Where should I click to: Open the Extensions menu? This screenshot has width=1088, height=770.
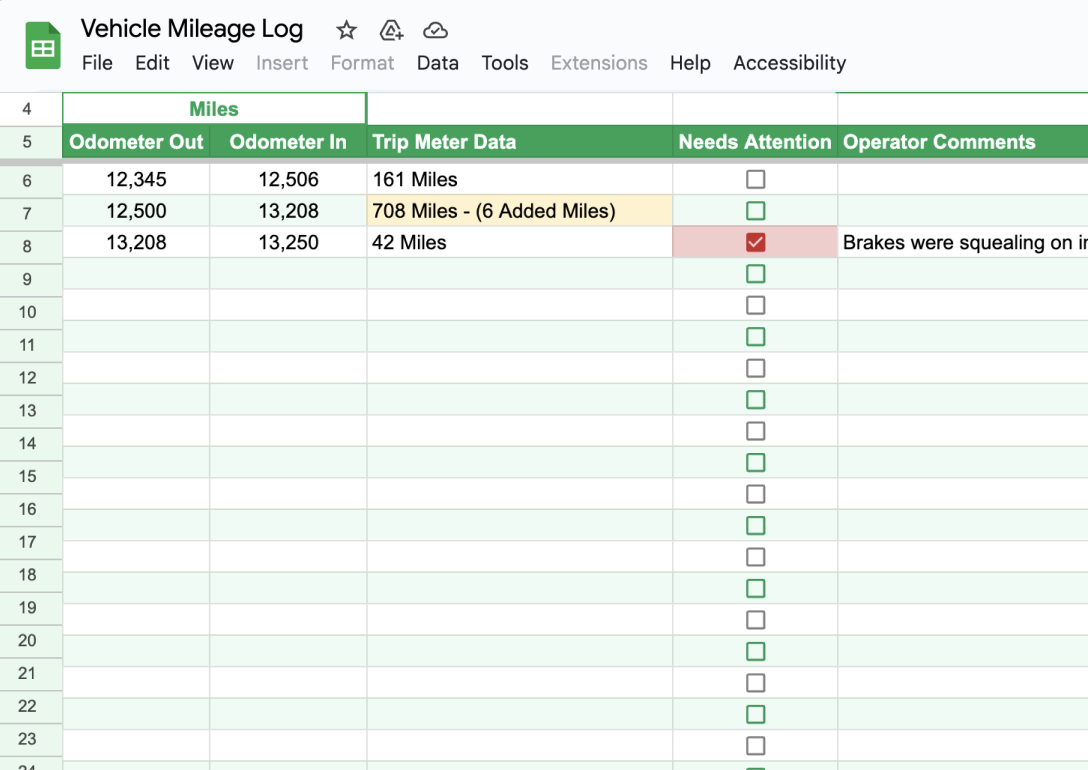pyautogui.click(x=599, y=63)
